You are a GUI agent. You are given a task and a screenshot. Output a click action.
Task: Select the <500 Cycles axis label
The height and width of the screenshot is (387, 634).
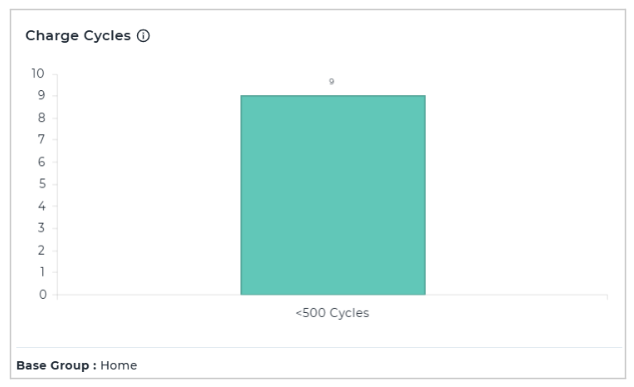click(332, 313)
